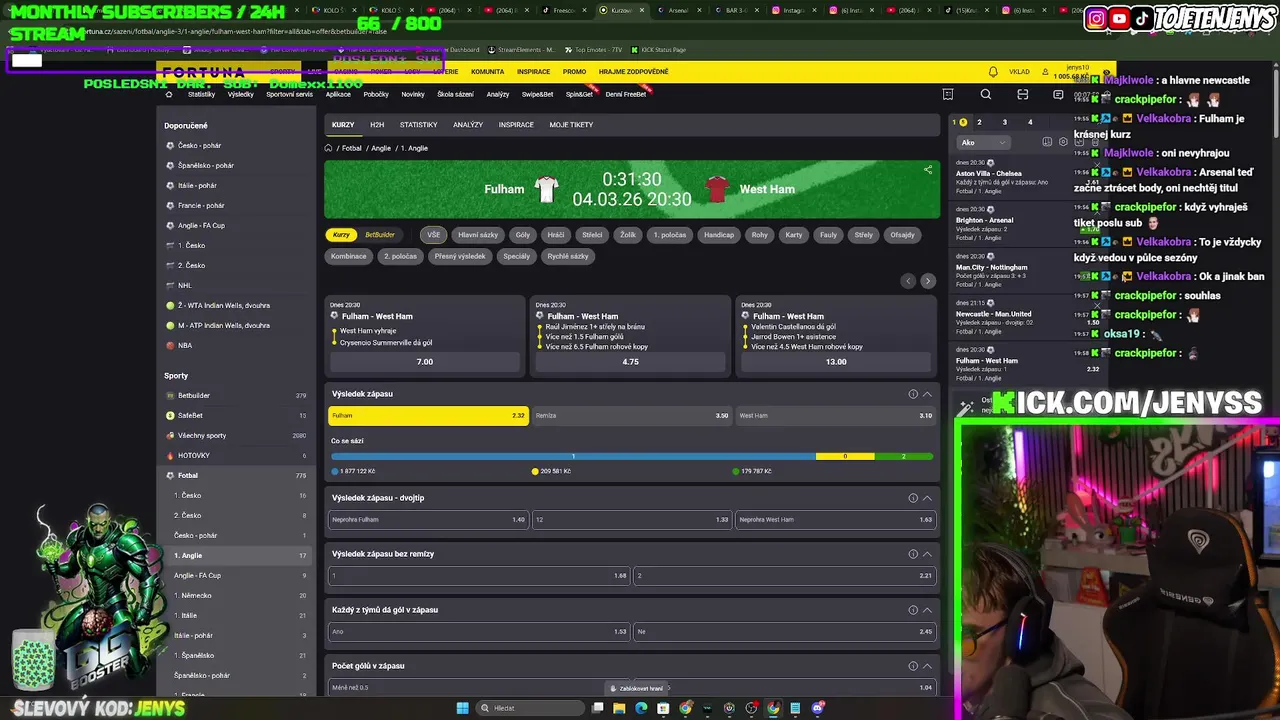Open Windows Start menu
Viewport: 1280px width, 720px height.
pyautogui.click(x=462, y=708)
